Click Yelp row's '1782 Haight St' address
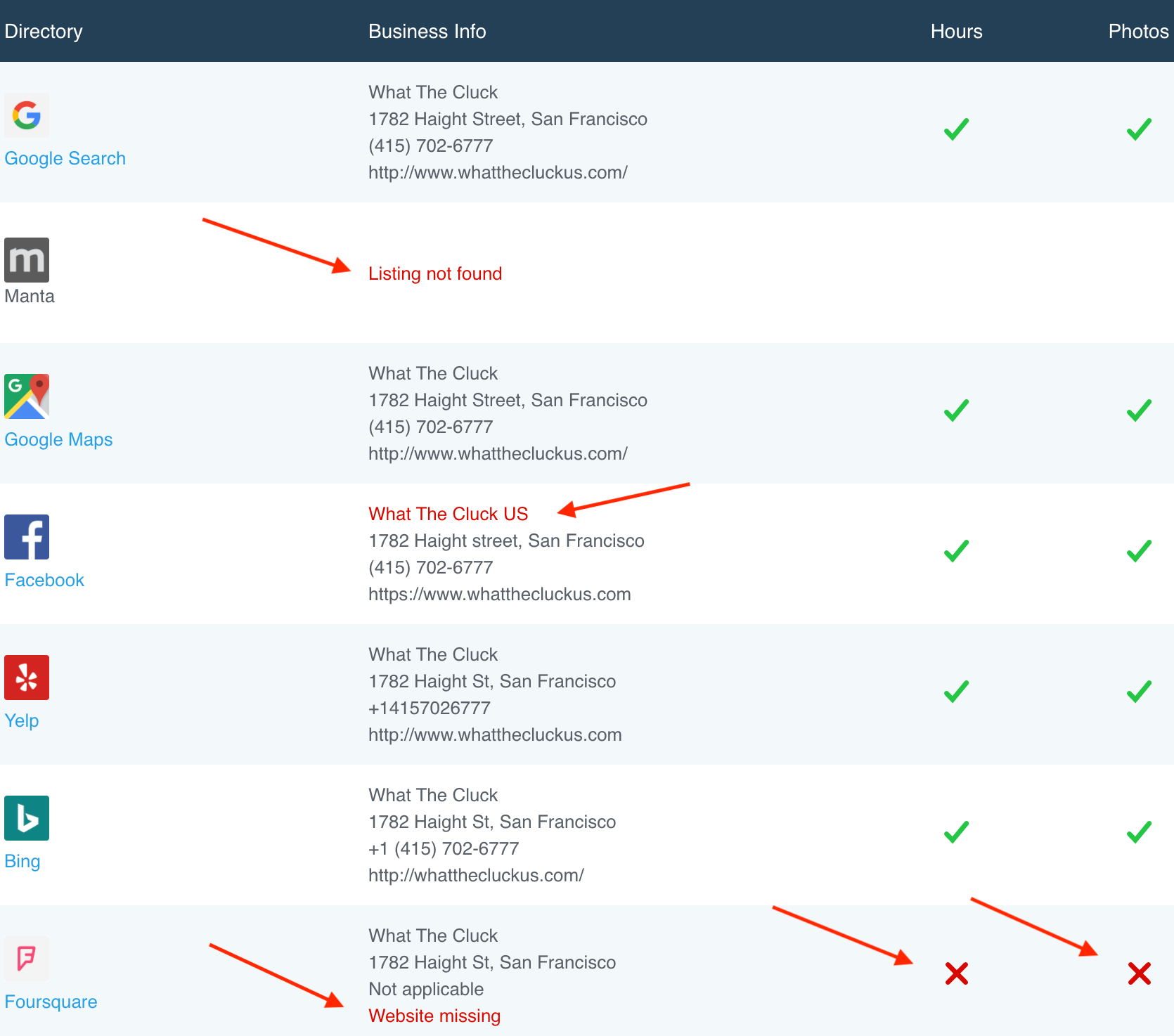Viewport: 1174px width, 1036px height. point(492,682)
